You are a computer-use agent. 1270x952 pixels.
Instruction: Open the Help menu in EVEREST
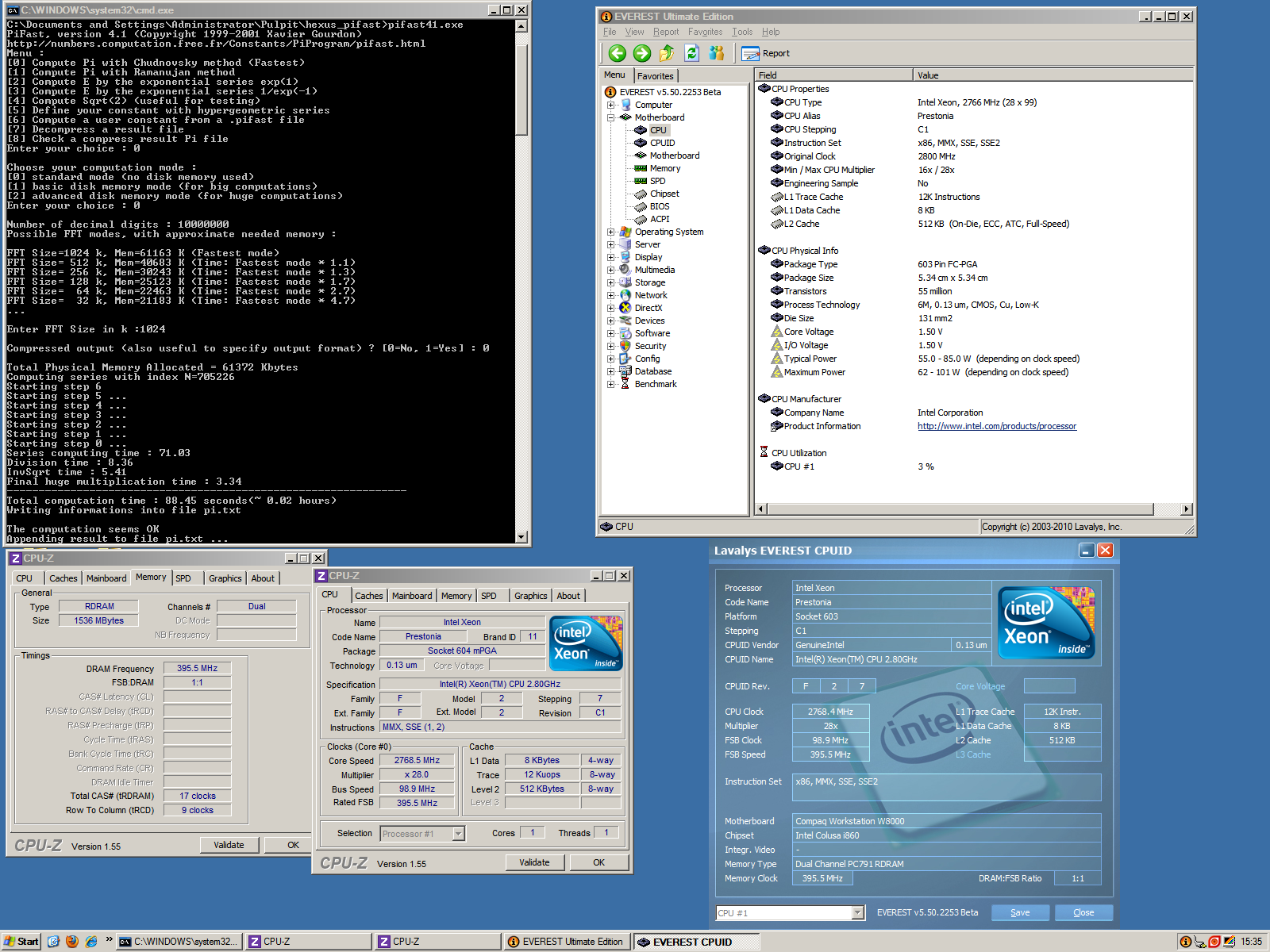click(771, 32)
